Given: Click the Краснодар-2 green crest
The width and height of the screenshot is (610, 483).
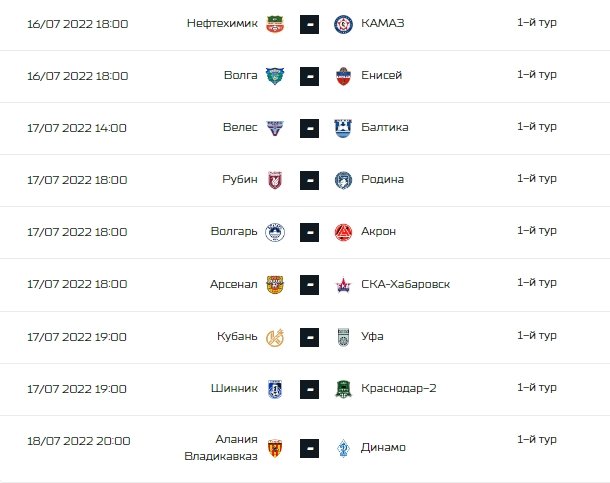Looking at the screenshot, I should pos(343,389).
